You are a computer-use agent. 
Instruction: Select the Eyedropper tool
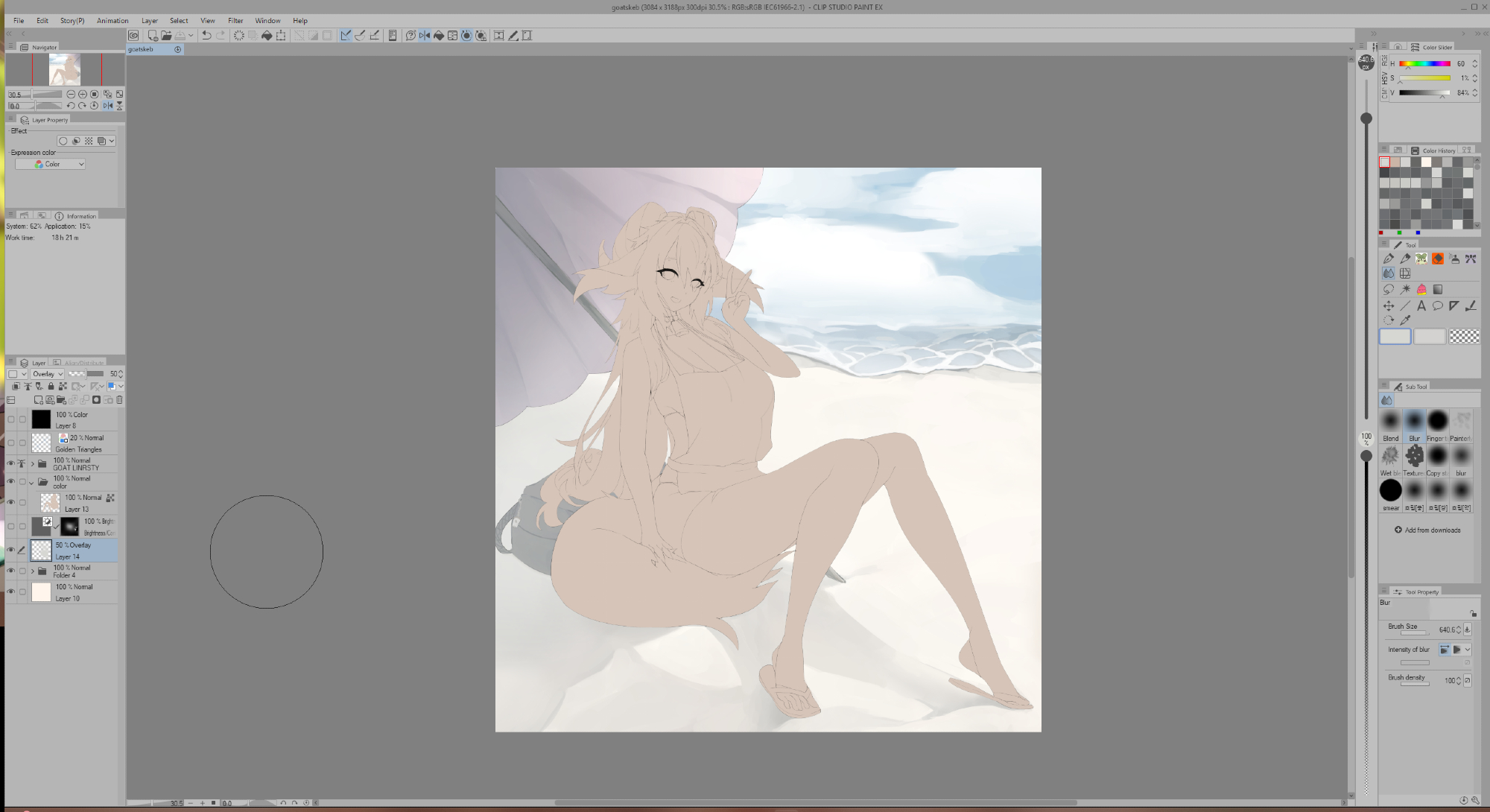tap(1405, 320)
